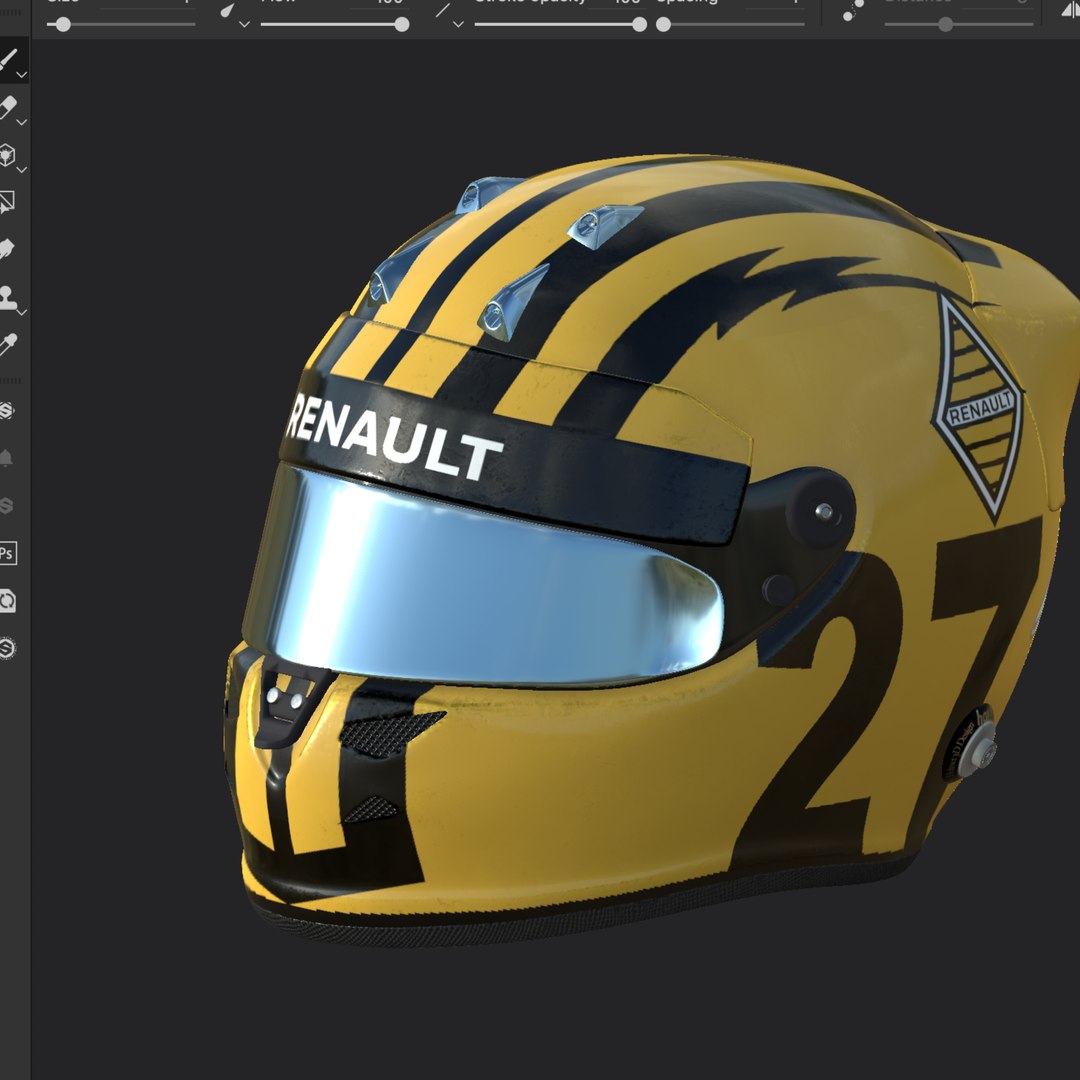The image size is (1080, 1080).
Task: Expand Projection tool variants chevron
Action: 22,169
